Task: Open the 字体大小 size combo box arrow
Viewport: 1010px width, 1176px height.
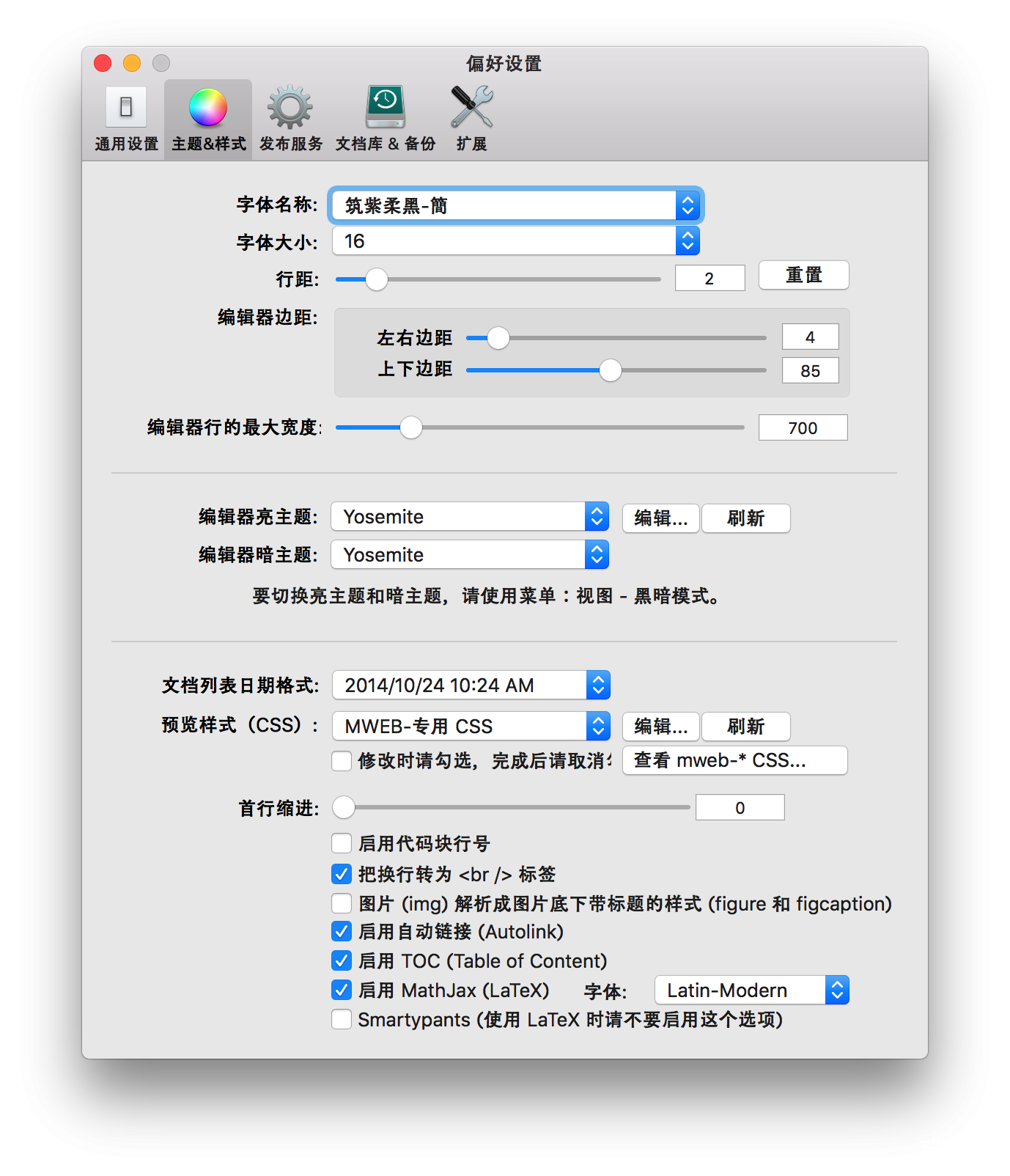Action: click(x=688, y=240)
